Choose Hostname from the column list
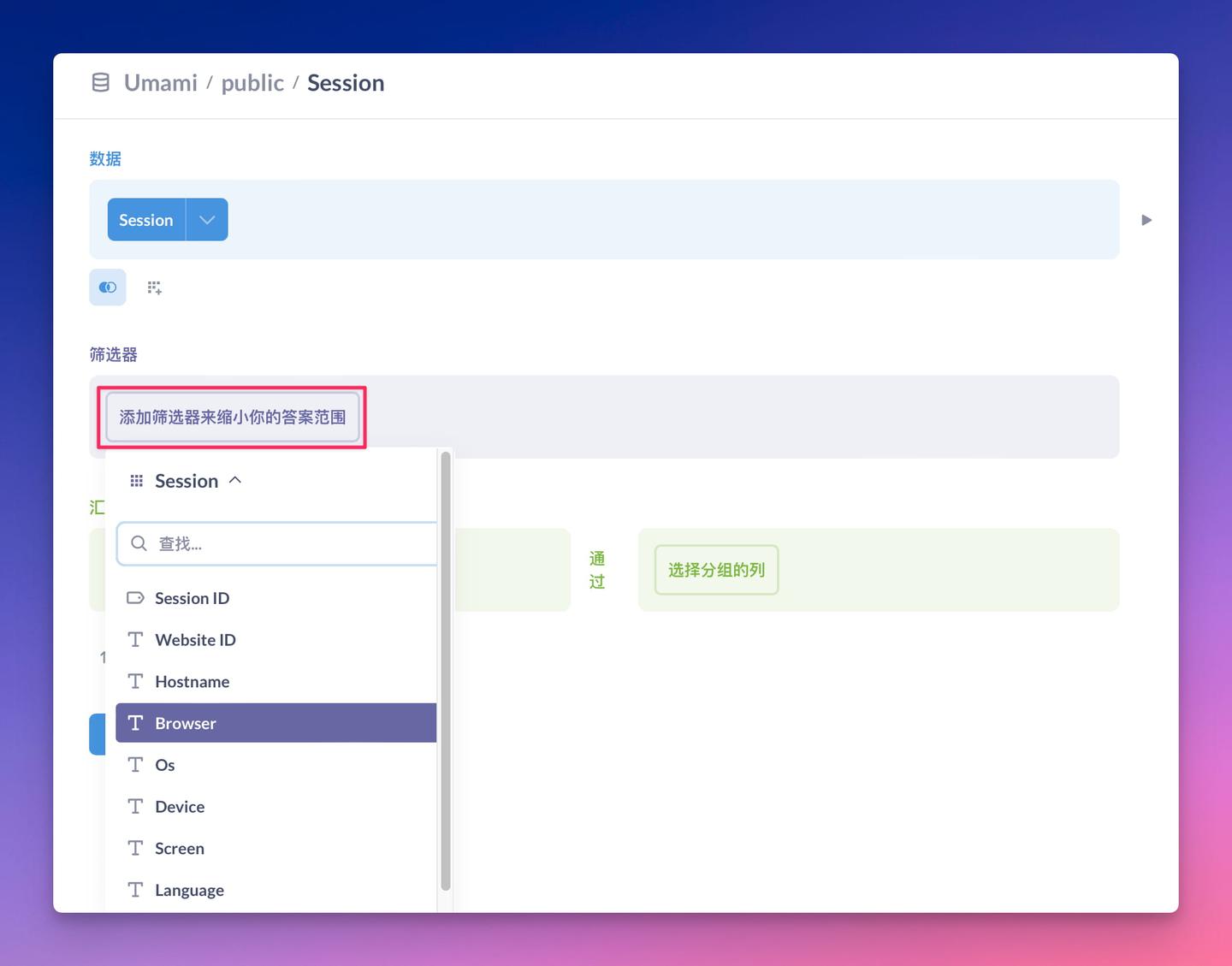This screenshot has height=966, width=1232. pyautogui.click(x=276, y=682)
